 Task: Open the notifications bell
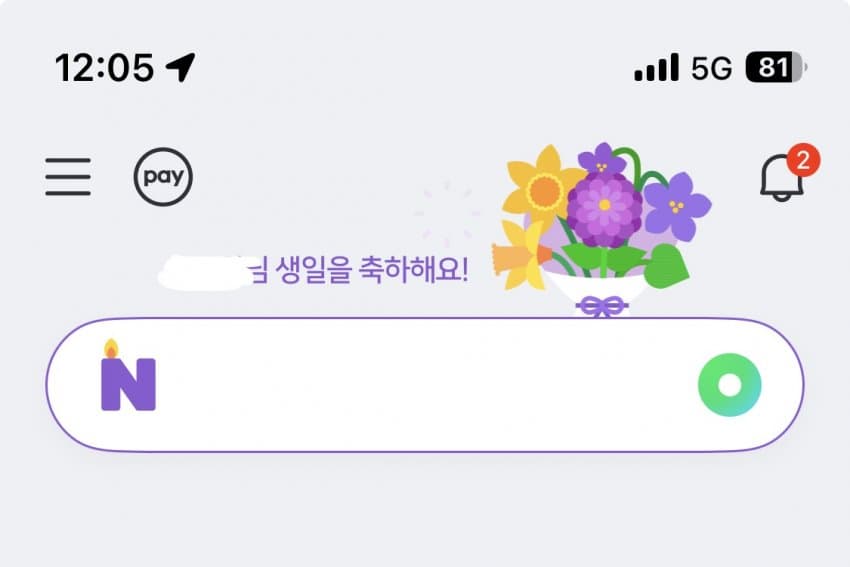782,180
